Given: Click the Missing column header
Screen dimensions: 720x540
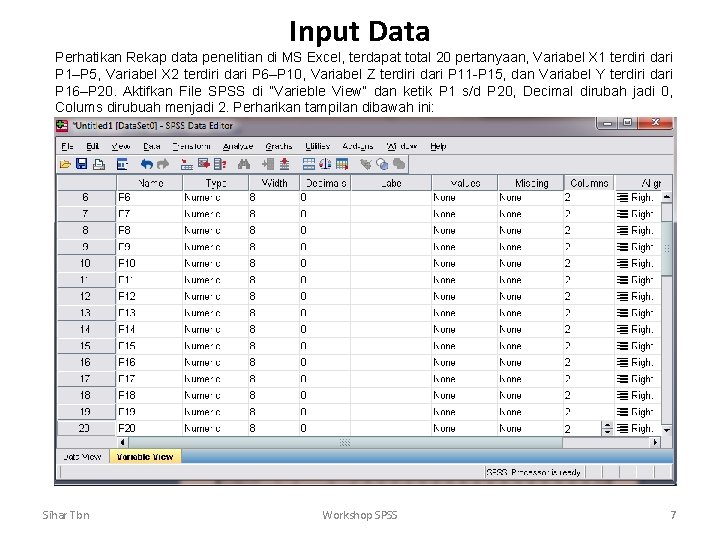Looking at the screenshot, I should point(531,183).
